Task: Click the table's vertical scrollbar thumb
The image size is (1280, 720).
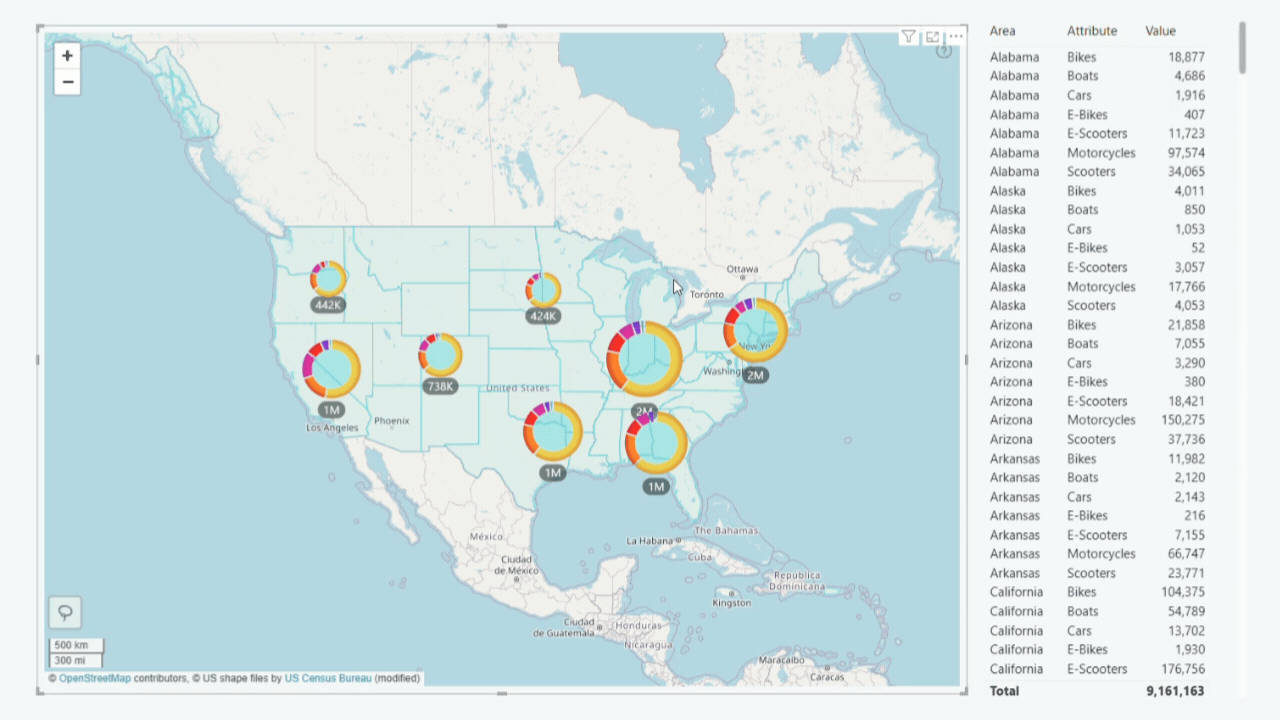Action: coord(1242,47)
